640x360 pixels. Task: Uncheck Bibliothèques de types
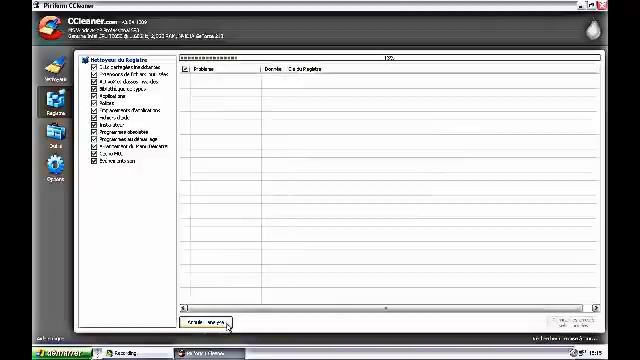[x=94, y=89]
